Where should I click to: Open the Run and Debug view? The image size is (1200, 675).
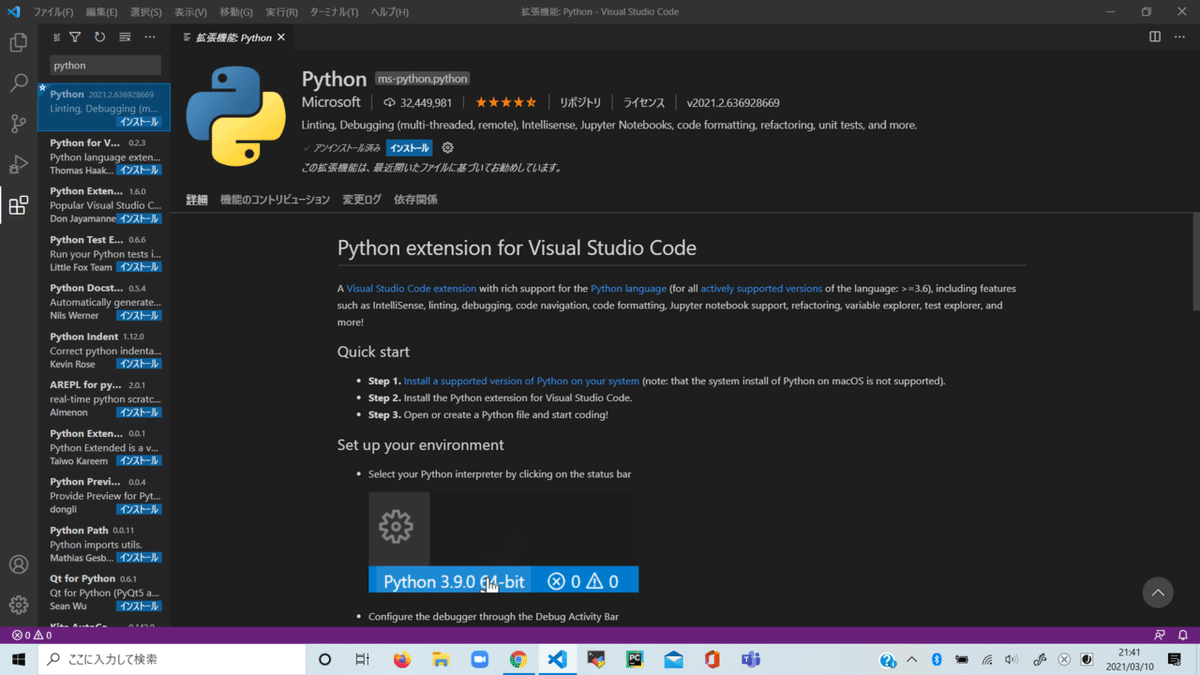18,165
